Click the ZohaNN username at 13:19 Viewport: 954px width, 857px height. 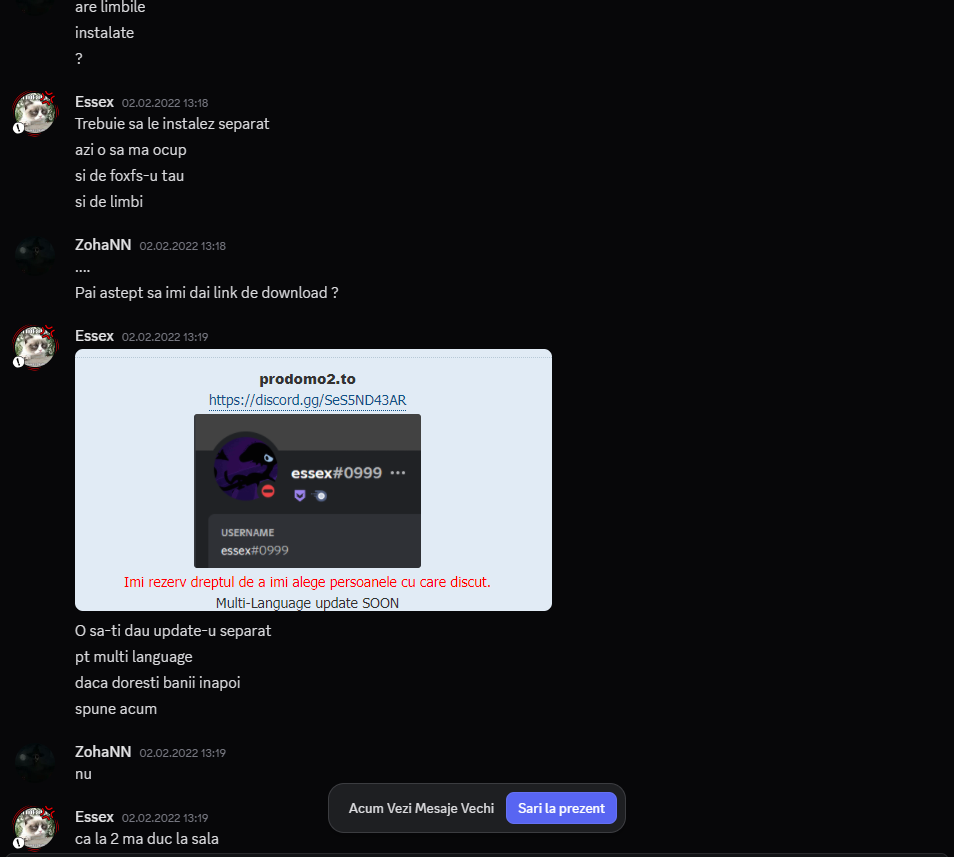click(x=103, y=752)
